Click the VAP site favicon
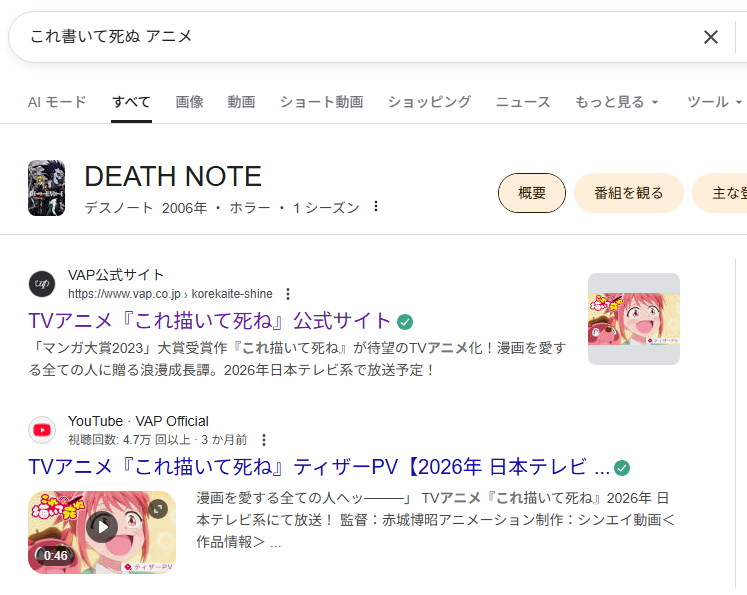This screenshot has width=747, height=595. point(42,284)
